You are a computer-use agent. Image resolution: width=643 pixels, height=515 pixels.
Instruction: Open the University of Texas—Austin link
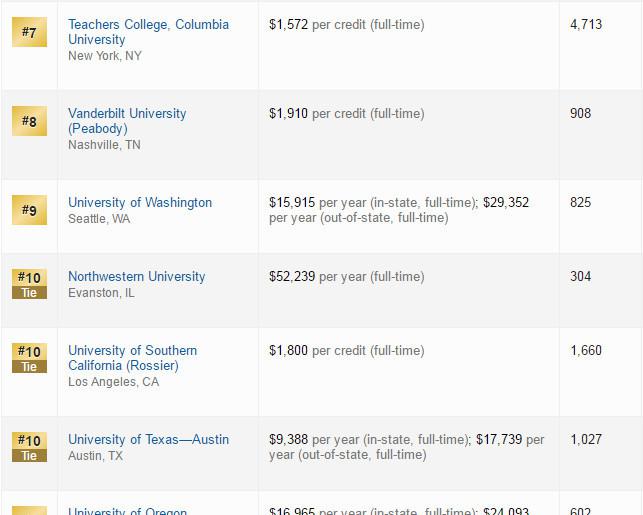[x=148, y=440]
